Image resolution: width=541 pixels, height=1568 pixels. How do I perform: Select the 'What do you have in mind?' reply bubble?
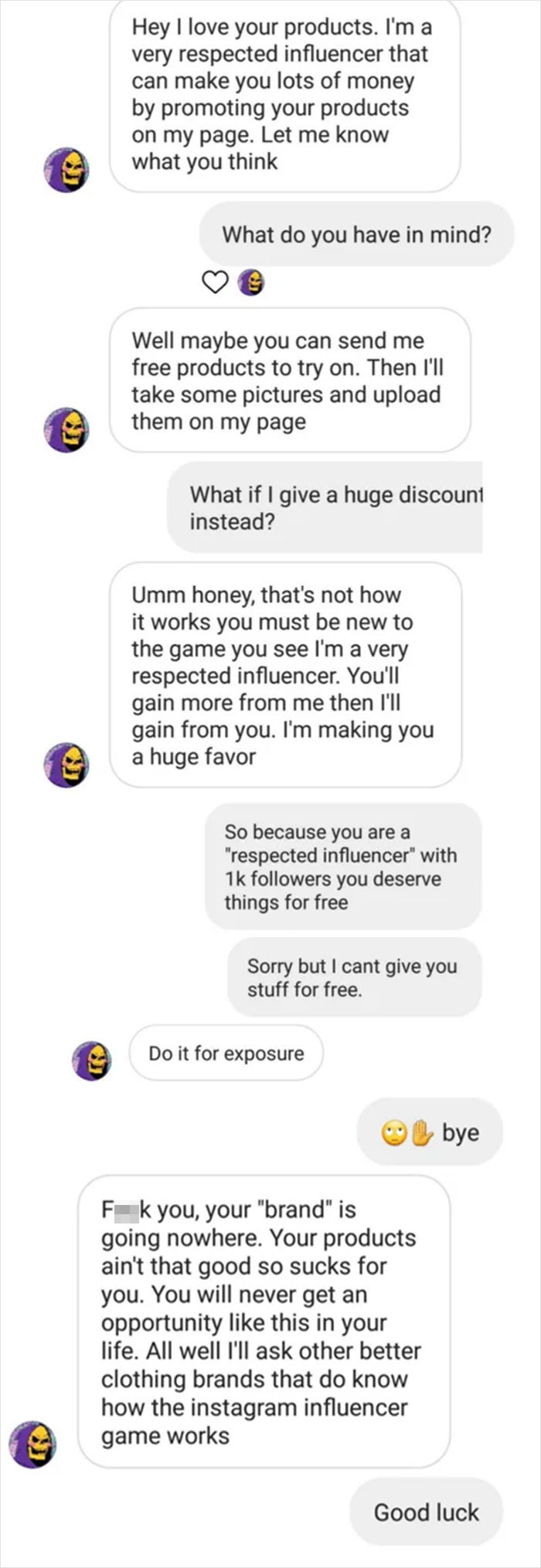point(357,234)
